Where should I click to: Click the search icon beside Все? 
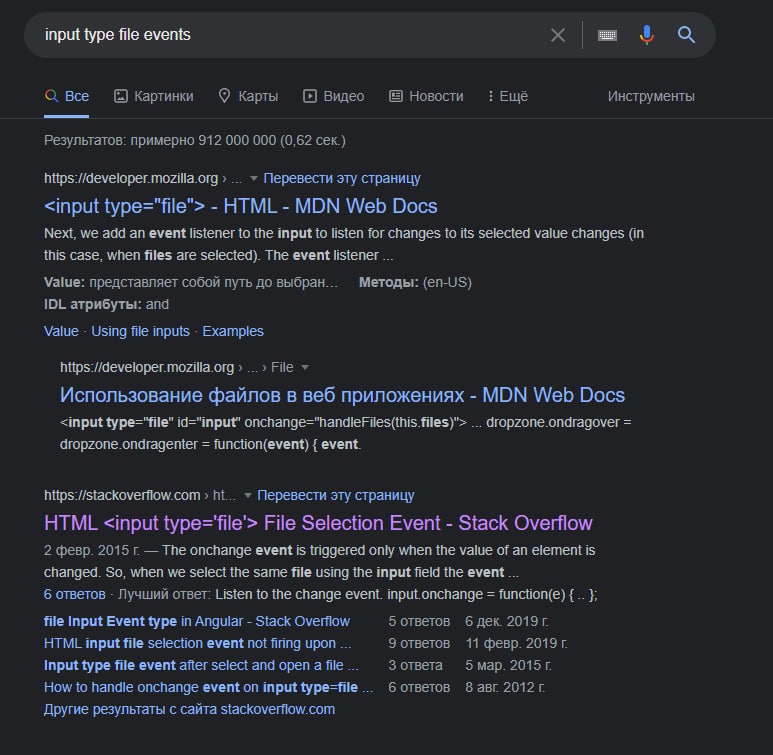51,96
